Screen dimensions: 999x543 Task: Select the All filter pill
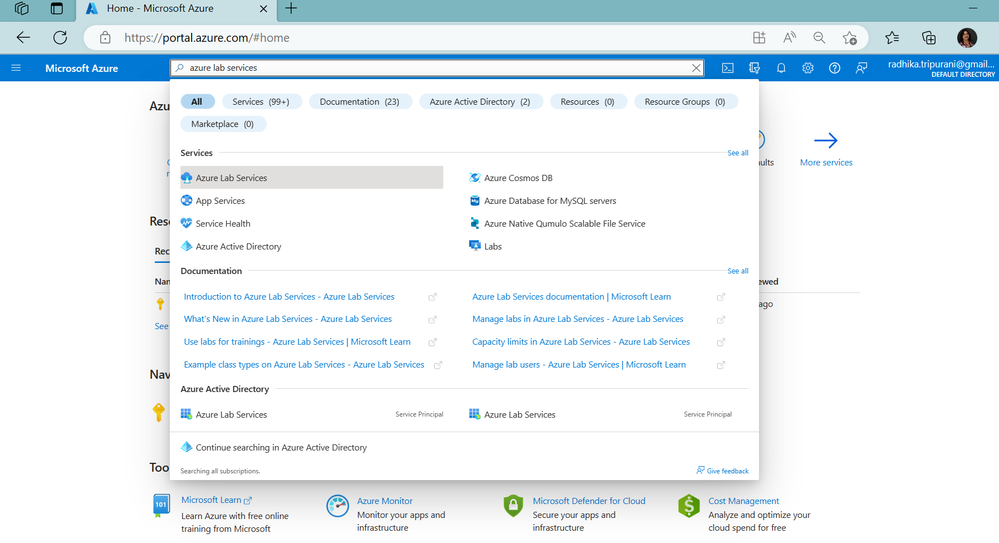pos(197,101)
